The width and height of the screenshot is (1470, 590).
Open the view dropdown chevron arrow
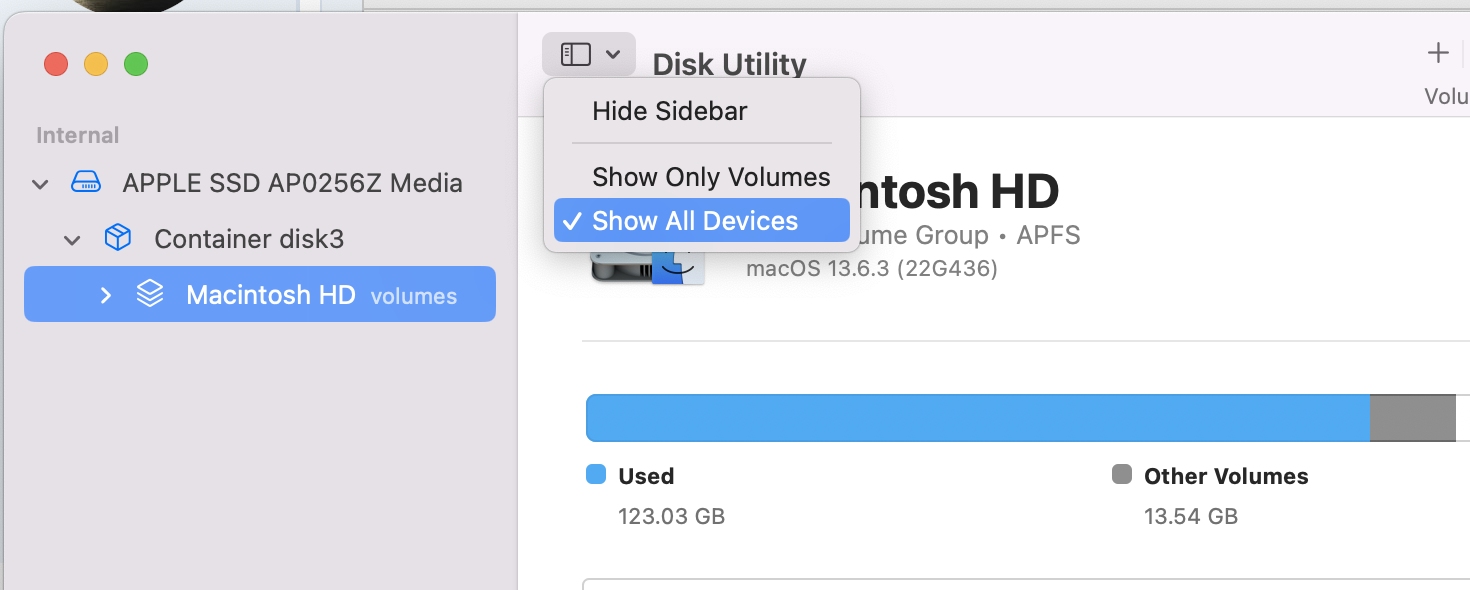click(614, 54)
